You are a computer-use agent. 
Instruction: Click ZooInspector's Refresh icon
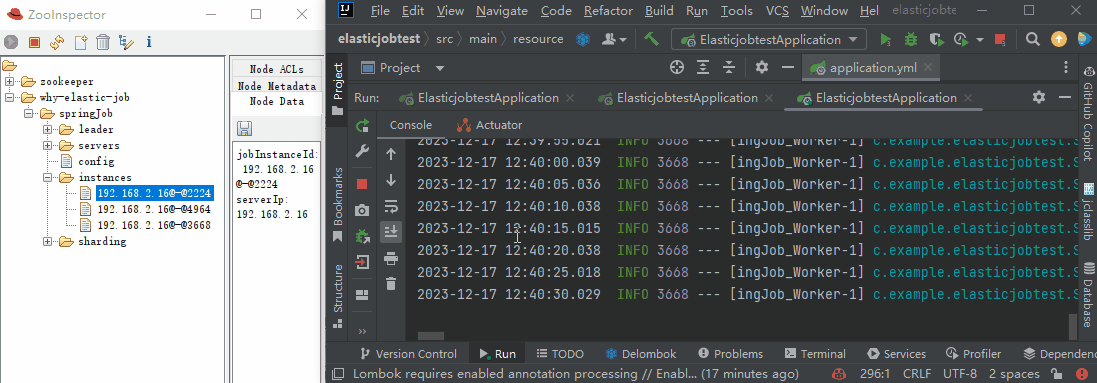click(x=57, y=43)
